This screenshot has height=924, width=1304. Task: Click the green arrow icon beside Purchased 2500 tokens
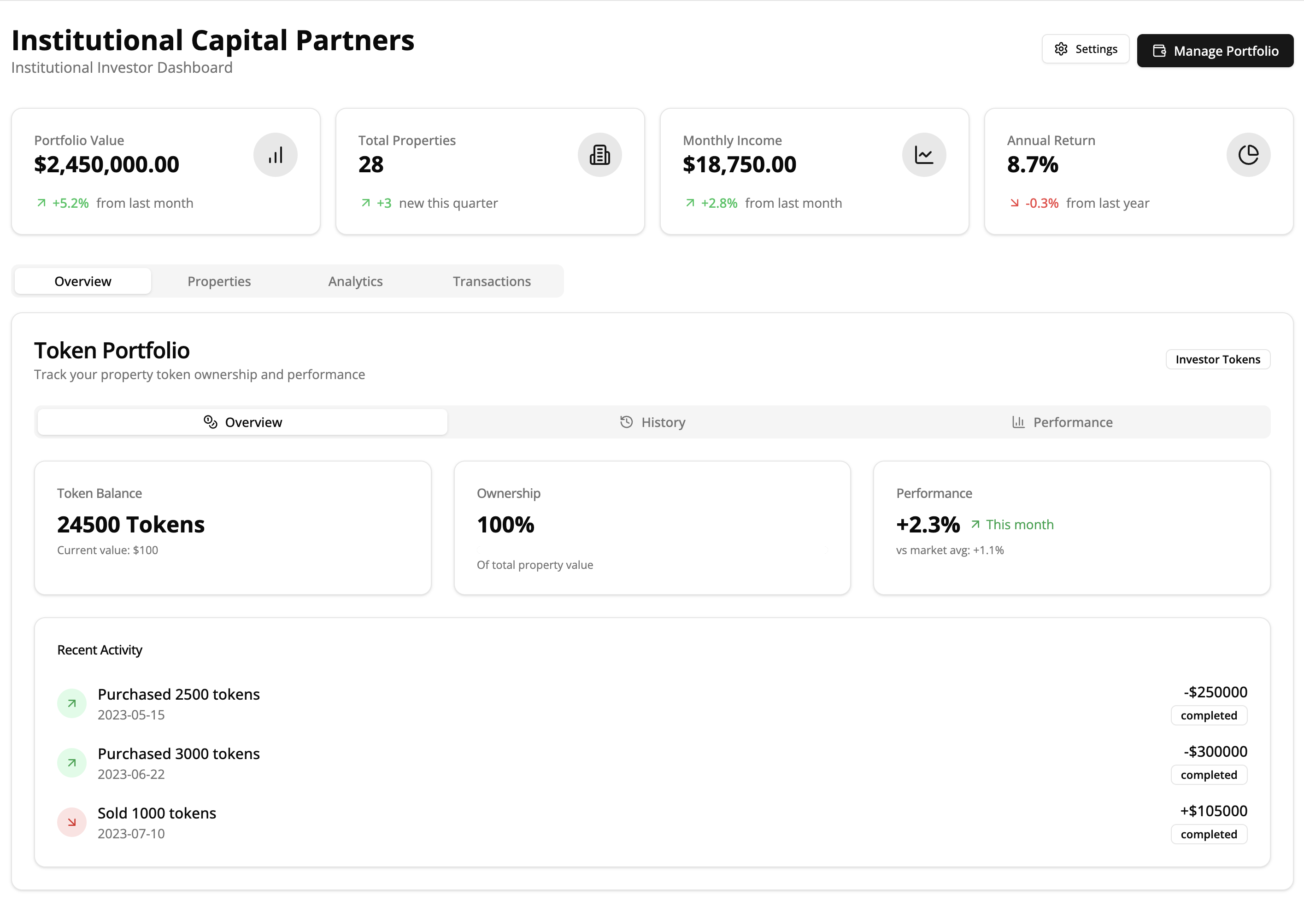pos(72,703)
